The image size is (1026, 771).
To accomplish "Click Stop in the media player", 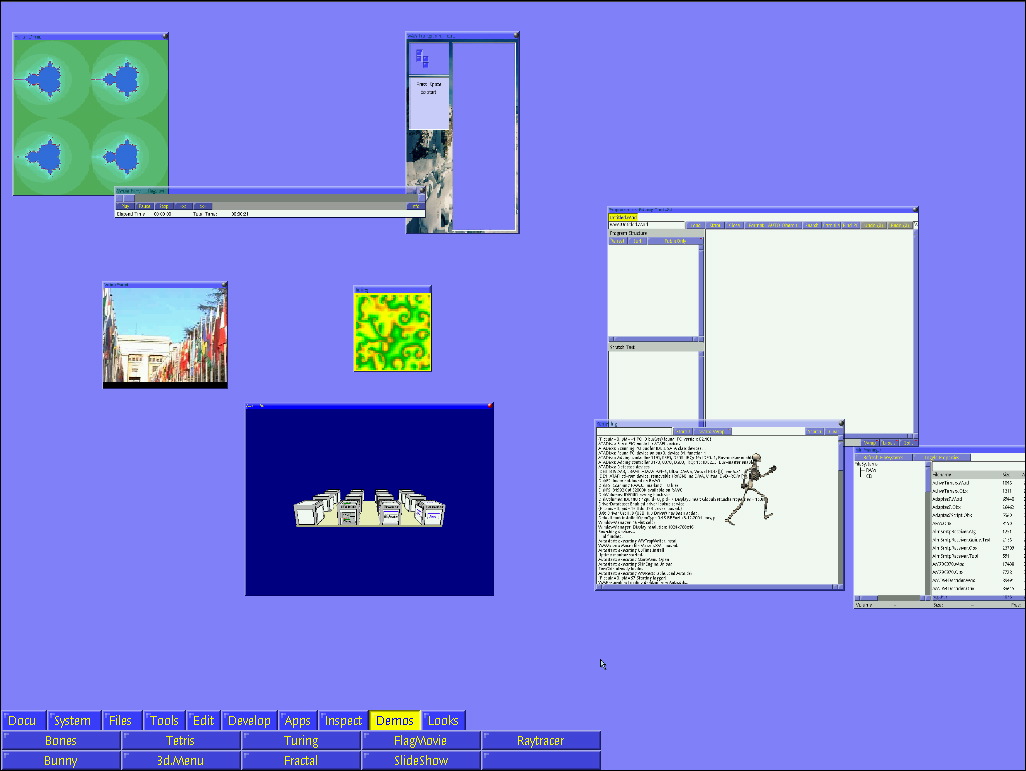I will 164,206.
